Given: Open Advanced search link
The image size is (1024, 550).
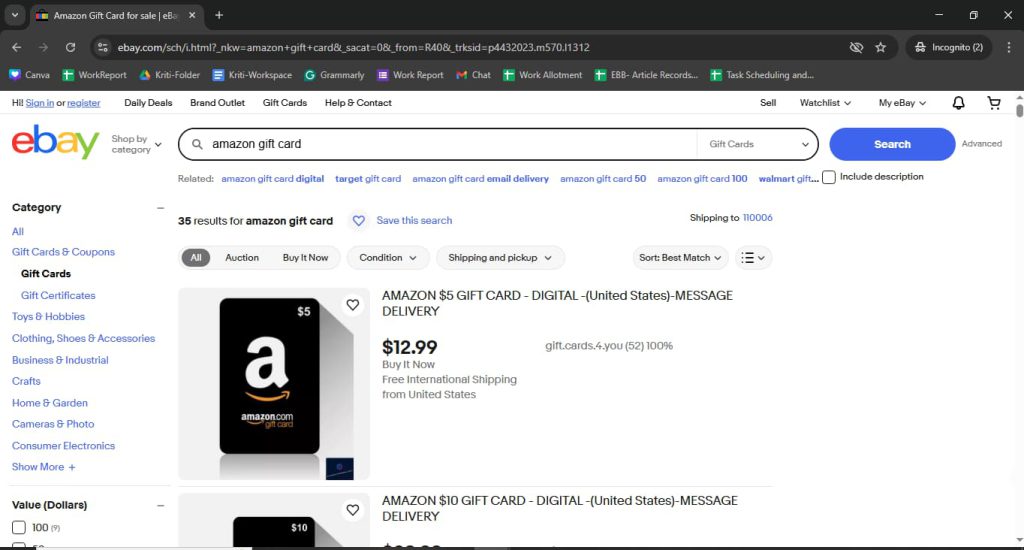Looking at the screenshot, I should click(982, 144).
